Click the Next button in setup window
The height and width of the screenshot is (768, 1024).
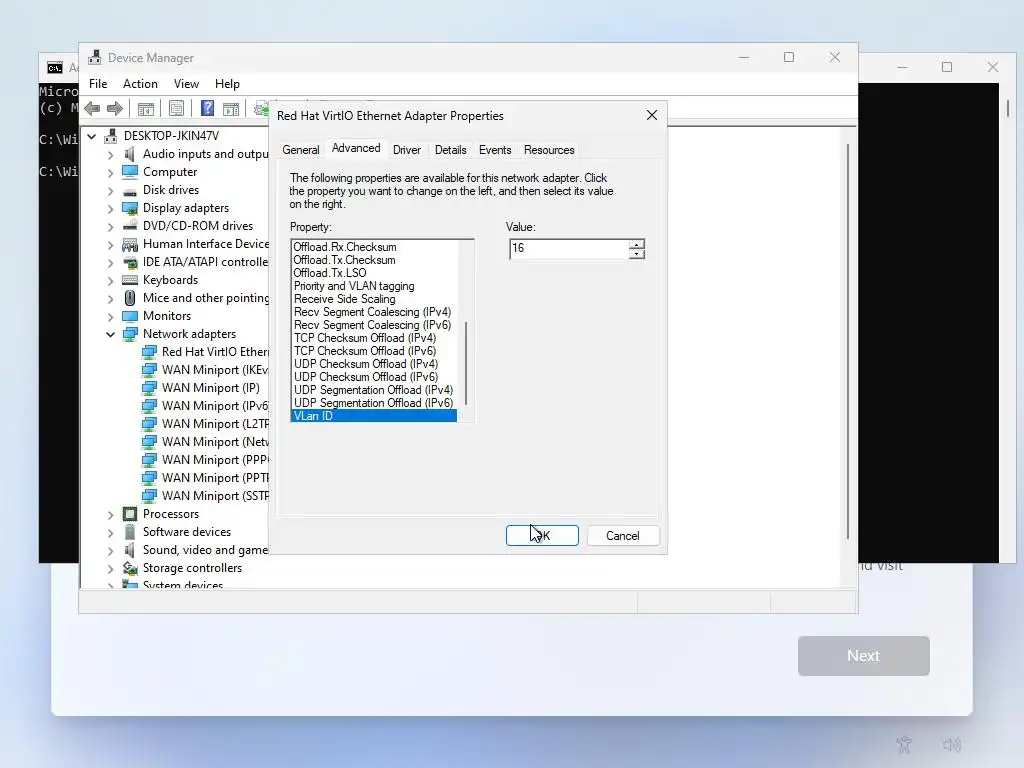[863, 656]
